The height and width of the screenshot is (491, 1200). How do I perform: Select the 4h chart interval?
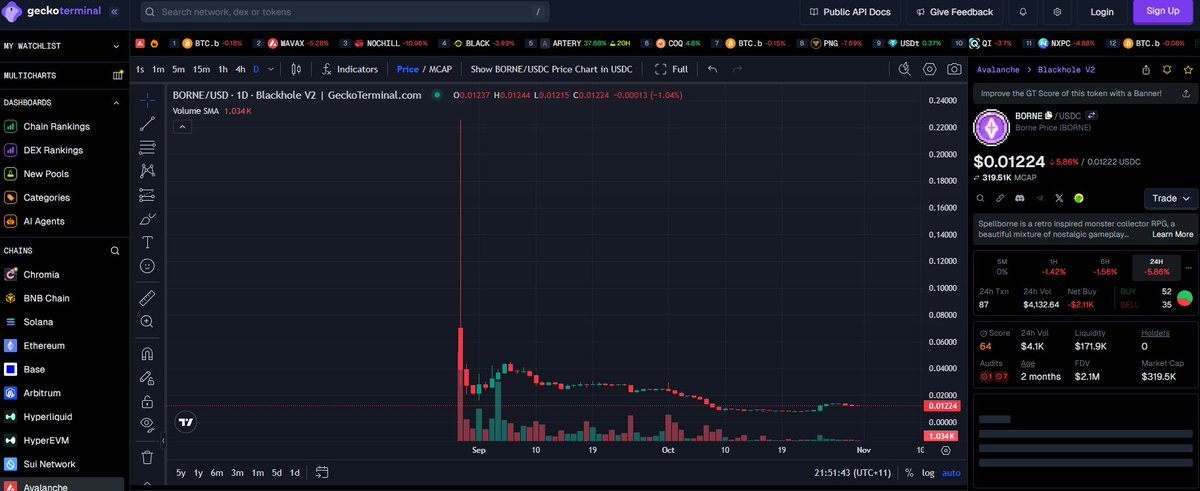pos(240,69)
